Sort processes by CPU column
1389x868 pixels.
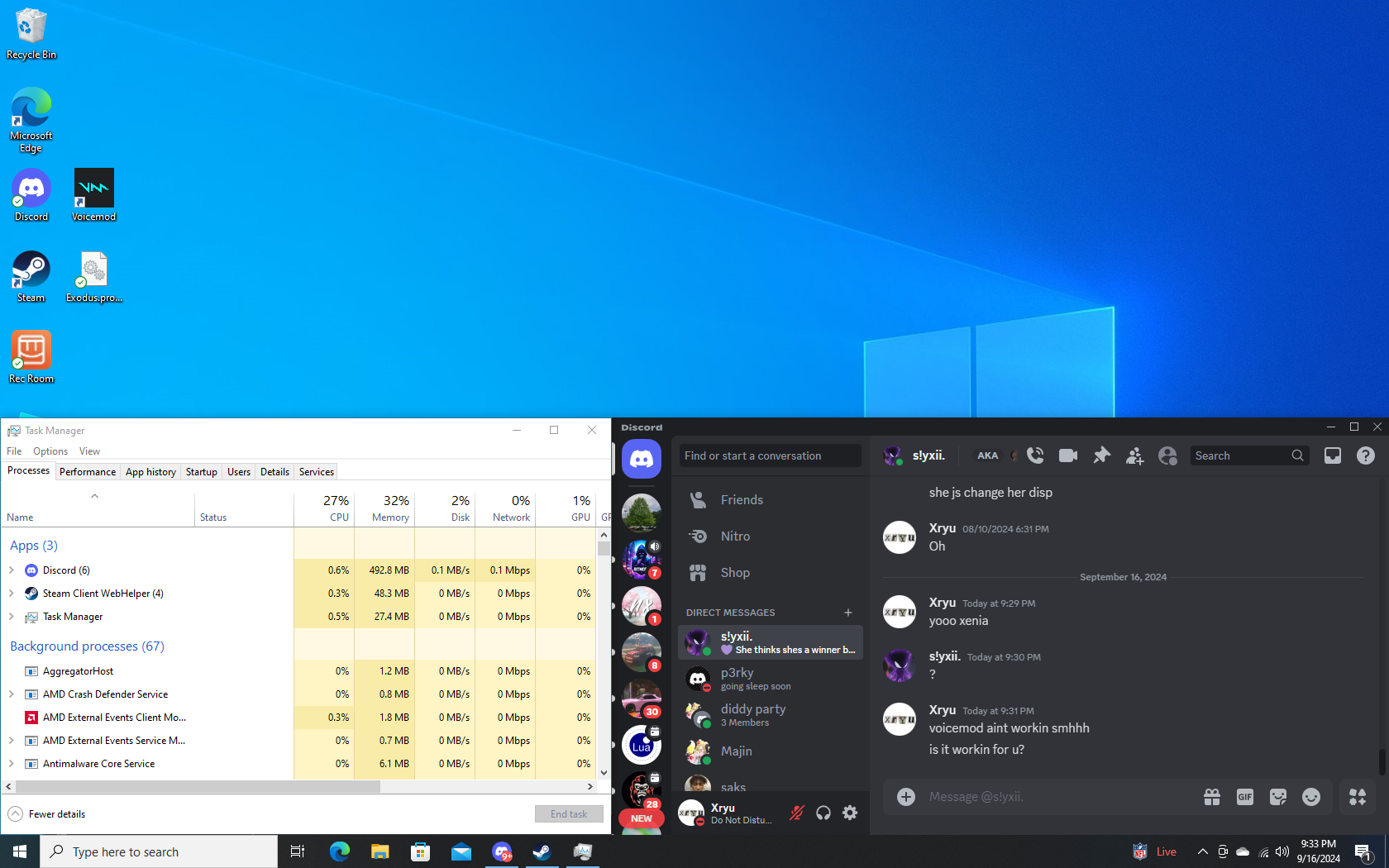click(x=324, y=508)
